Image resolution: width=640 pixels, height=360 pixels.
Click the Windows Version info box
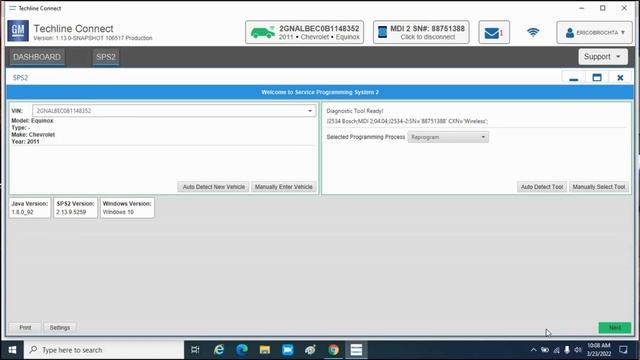pyautogui.click(x=127, y=208)
